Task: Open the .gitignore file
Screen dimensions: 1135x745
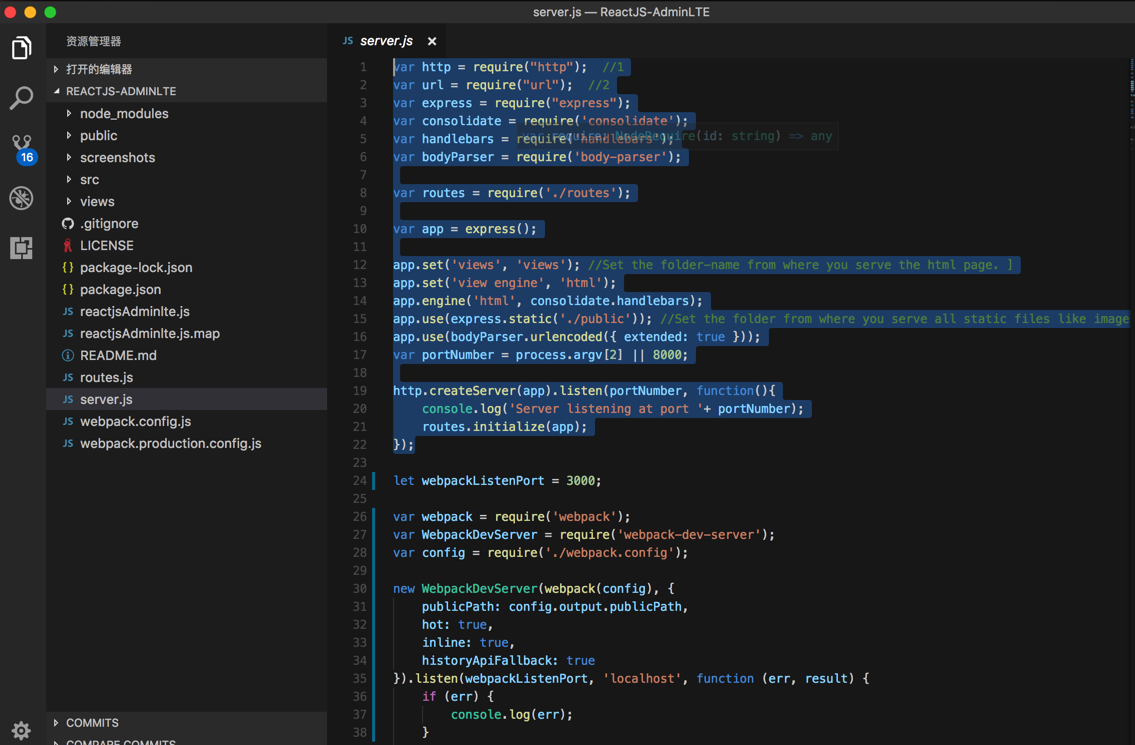Action: (109, 224)
